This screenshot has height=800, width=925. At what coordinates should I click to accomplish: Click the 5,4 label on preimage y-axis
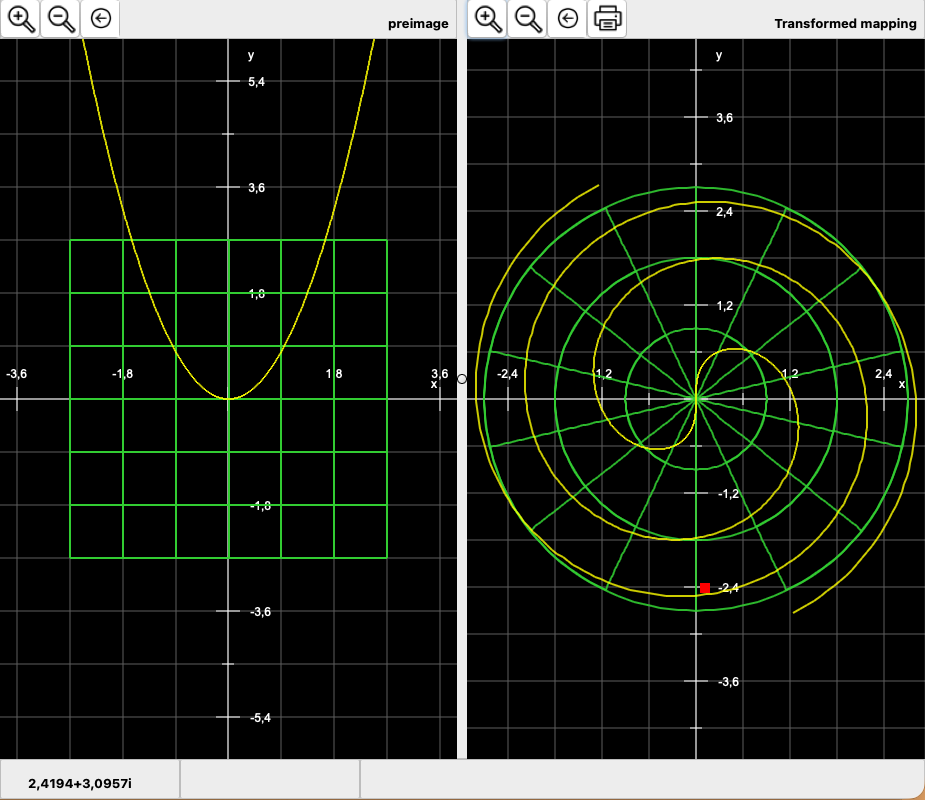click(257, 82)
